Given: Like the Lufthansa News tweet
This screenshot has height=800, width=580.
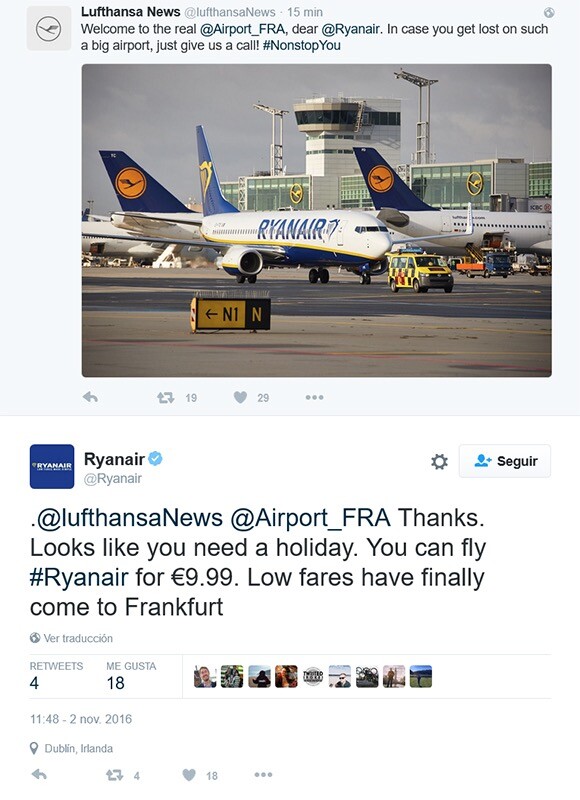Looking at the screenshot, I should [240, 397].
